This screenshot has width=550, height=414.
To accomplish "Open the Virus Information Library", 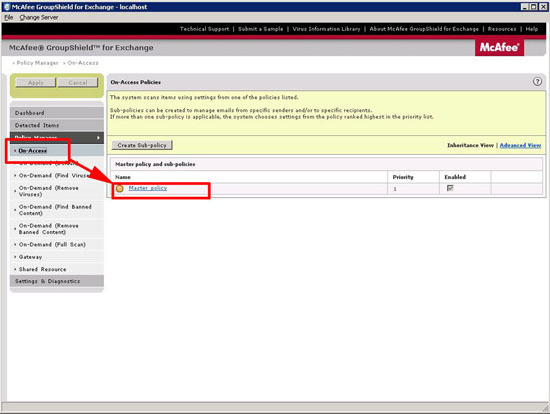I will click(x=326, y=29).
